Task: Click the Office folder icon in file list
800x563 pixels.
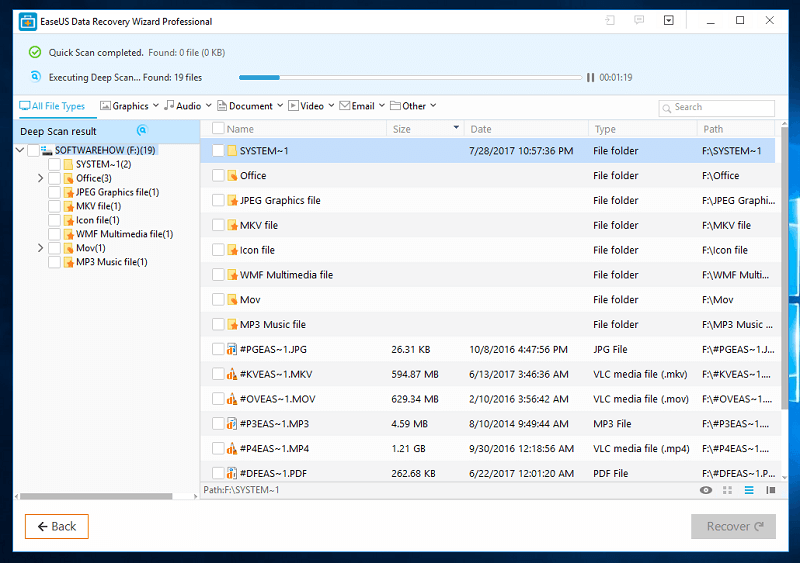Action: (x=232, y=176)
